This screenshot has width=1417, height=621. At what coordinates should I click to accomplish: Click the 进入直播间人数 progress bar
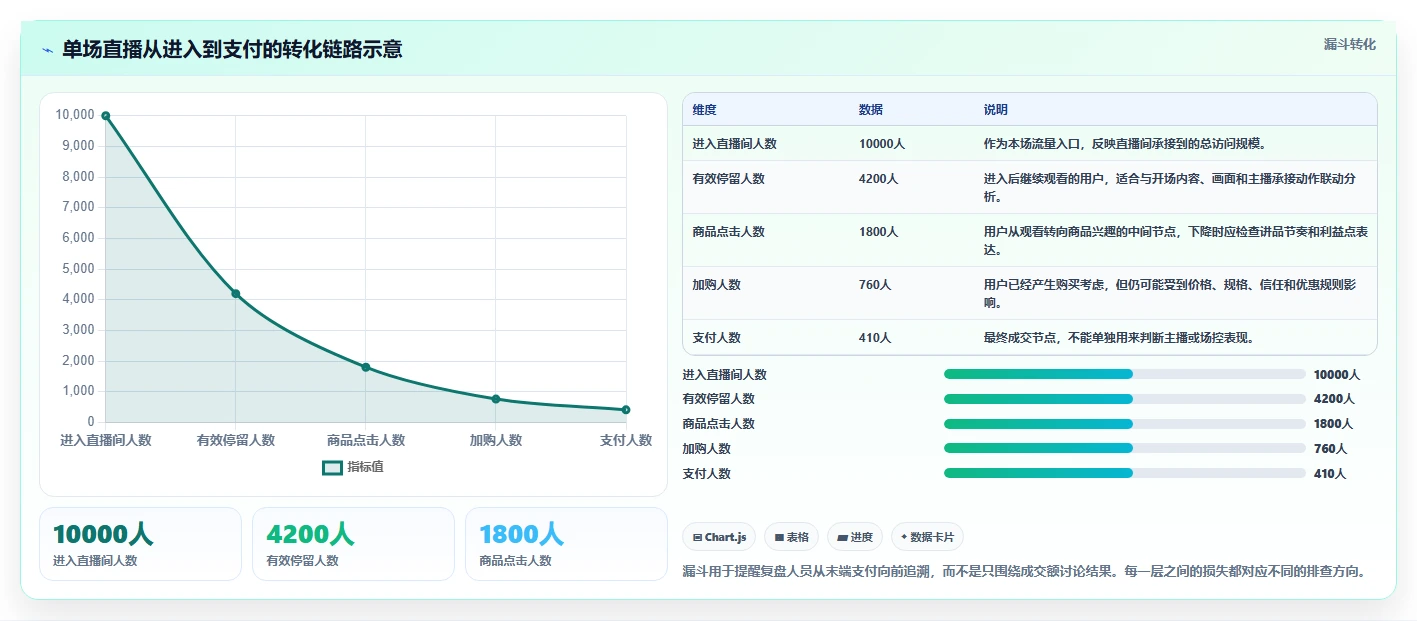tap(1125, 374)
